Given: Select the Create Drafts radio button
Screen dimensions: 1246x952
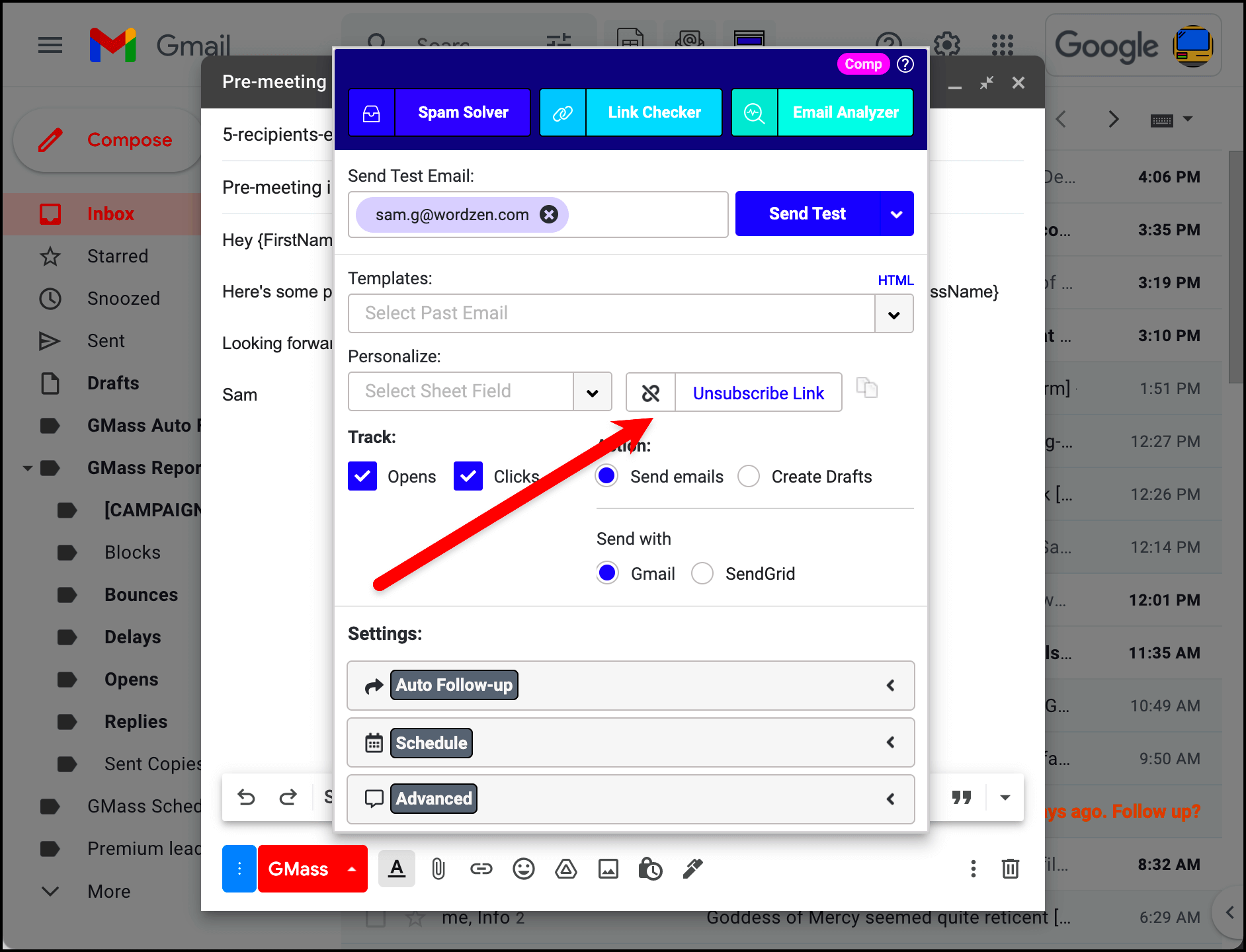Looking at the screenshot, I should pyautogui.click(x=749, y=476).
